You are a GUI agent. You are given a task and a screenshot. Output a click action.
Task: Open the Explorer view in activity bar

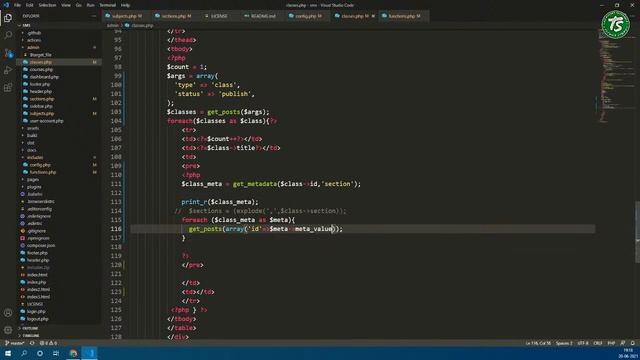(x=8, y=18)
